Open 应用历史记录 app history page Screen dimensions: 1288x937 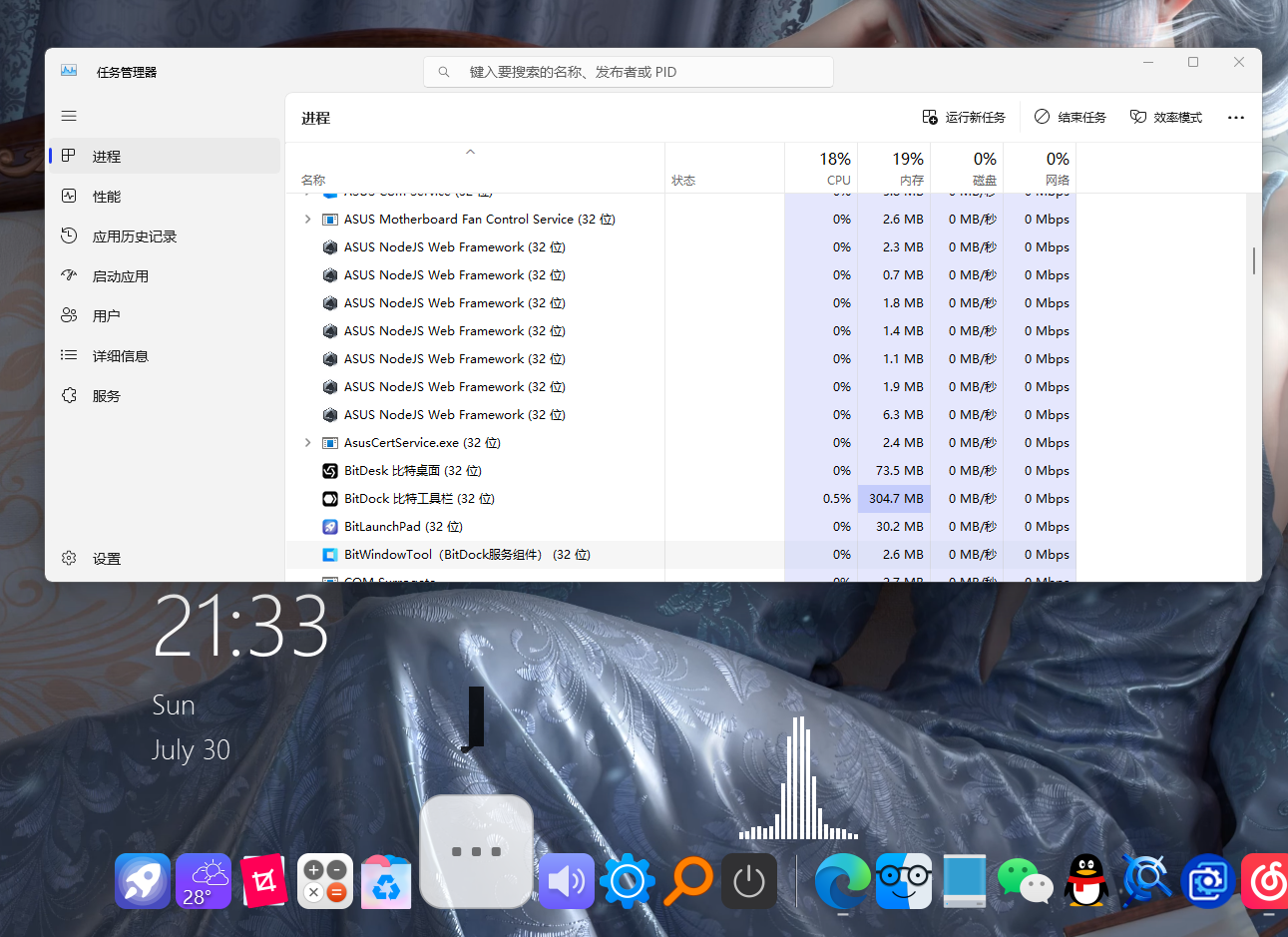click(134, 236)
